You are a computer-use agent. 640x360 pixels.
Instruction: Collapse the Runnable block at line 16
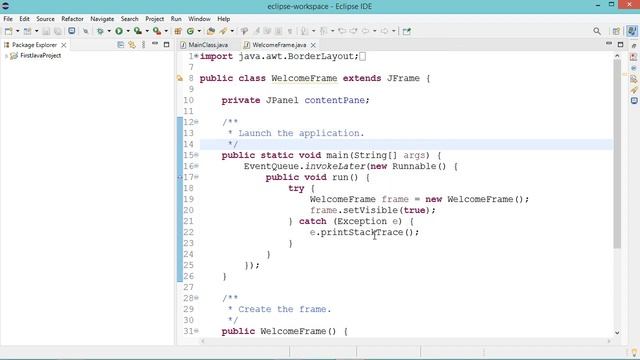[x=196, y=166]
